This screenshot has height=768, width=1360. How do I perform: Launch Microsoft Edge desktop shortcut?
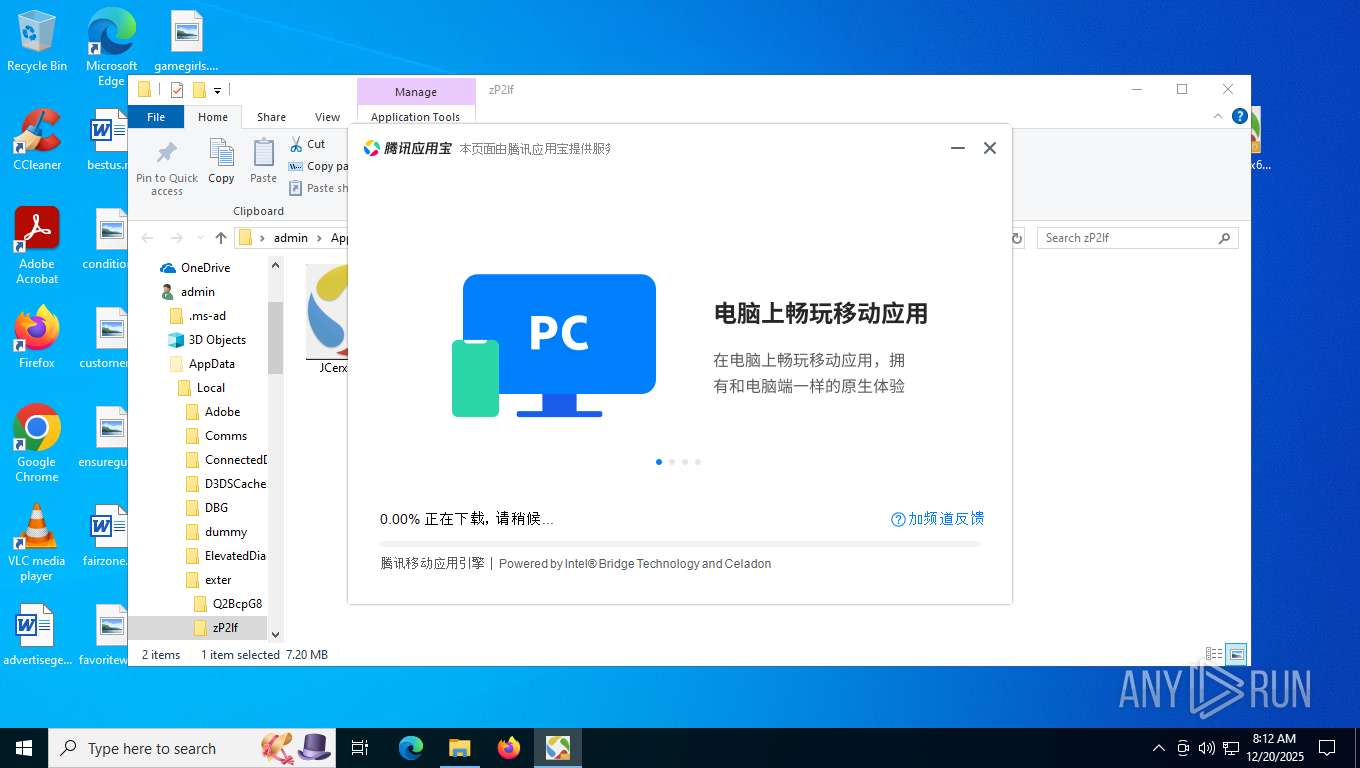coord(111,47)
